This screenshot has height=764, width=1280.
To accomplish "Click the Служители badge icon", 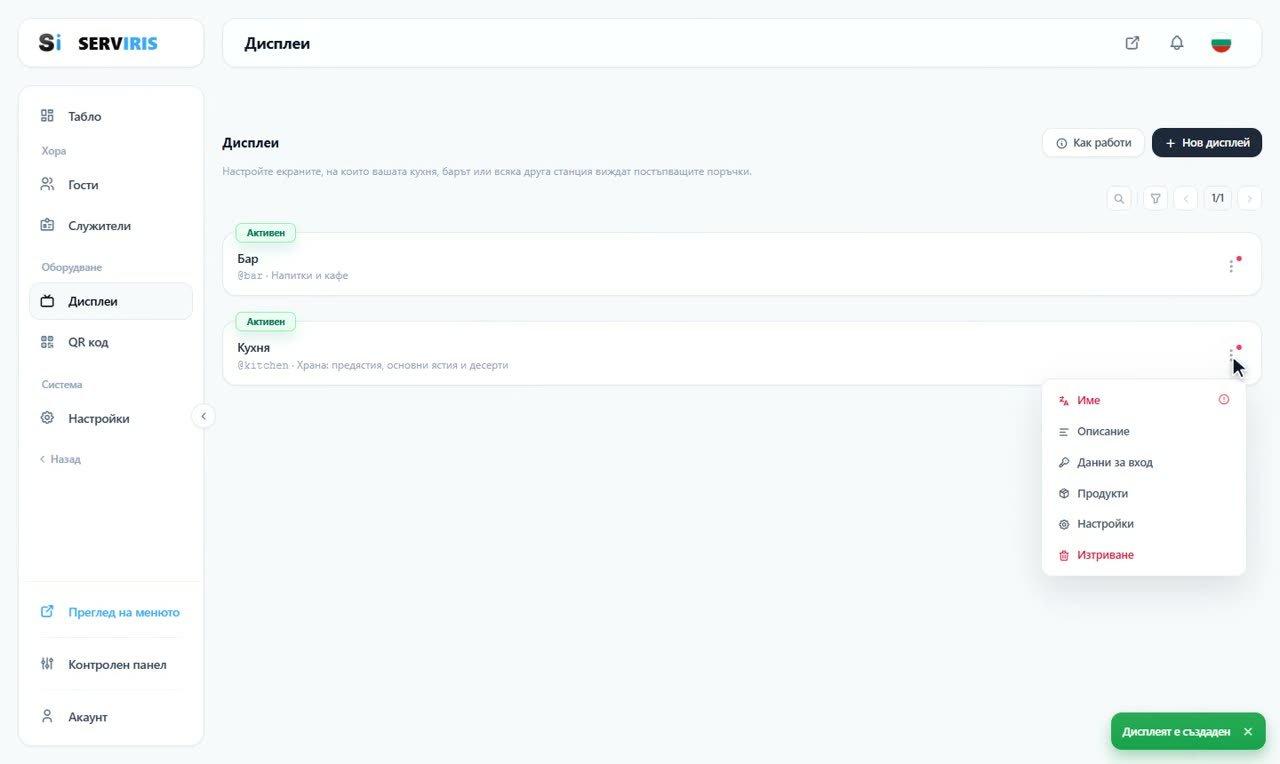I will tap(47, 225).
